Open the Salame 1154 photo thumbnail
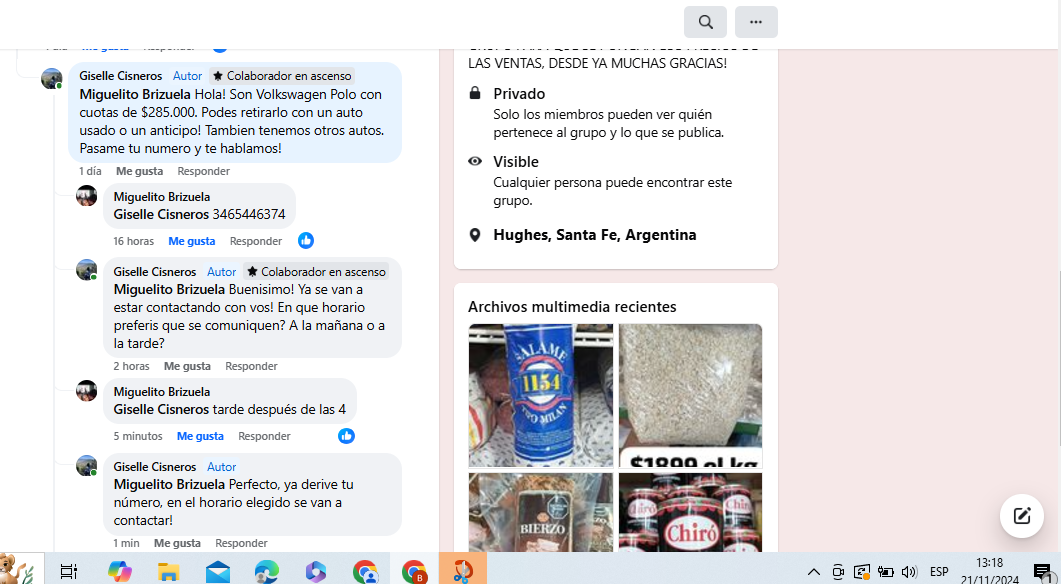 pyautogui.click(x=540, y=395)
